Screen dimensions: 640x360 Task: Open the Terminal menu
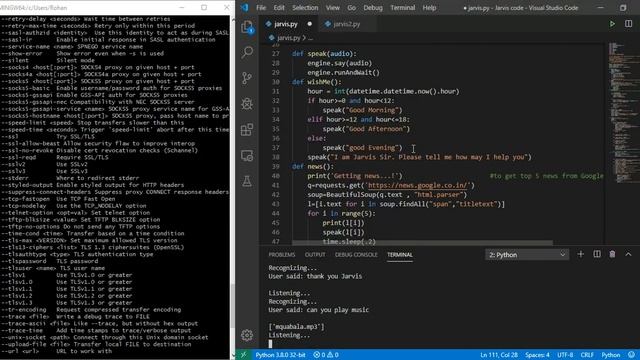coord(402,8)
